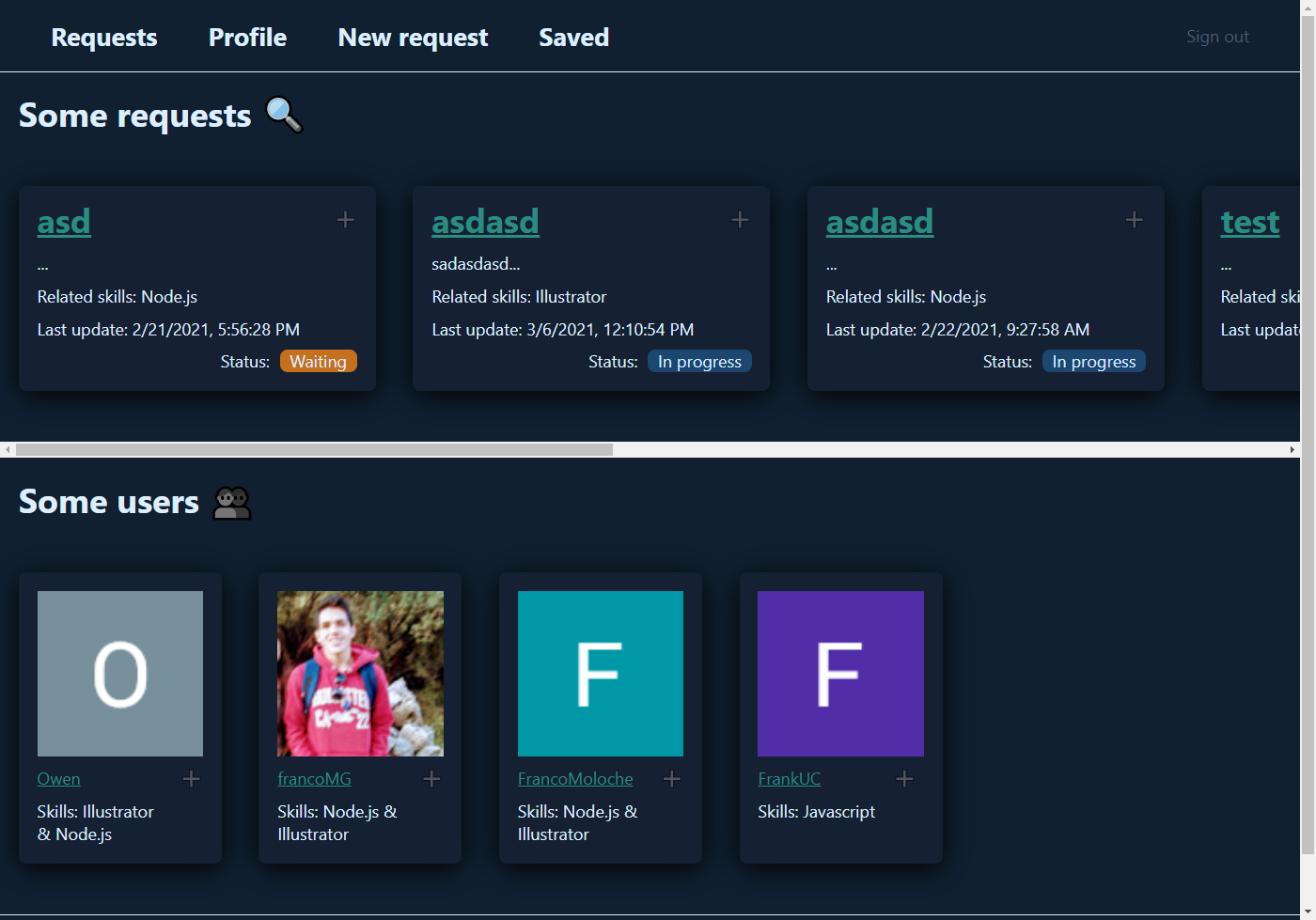Viewport: 1316px width, 920px height.
Task: Save user FrancoMoloche using the plus icon
Action: (672, 779)
